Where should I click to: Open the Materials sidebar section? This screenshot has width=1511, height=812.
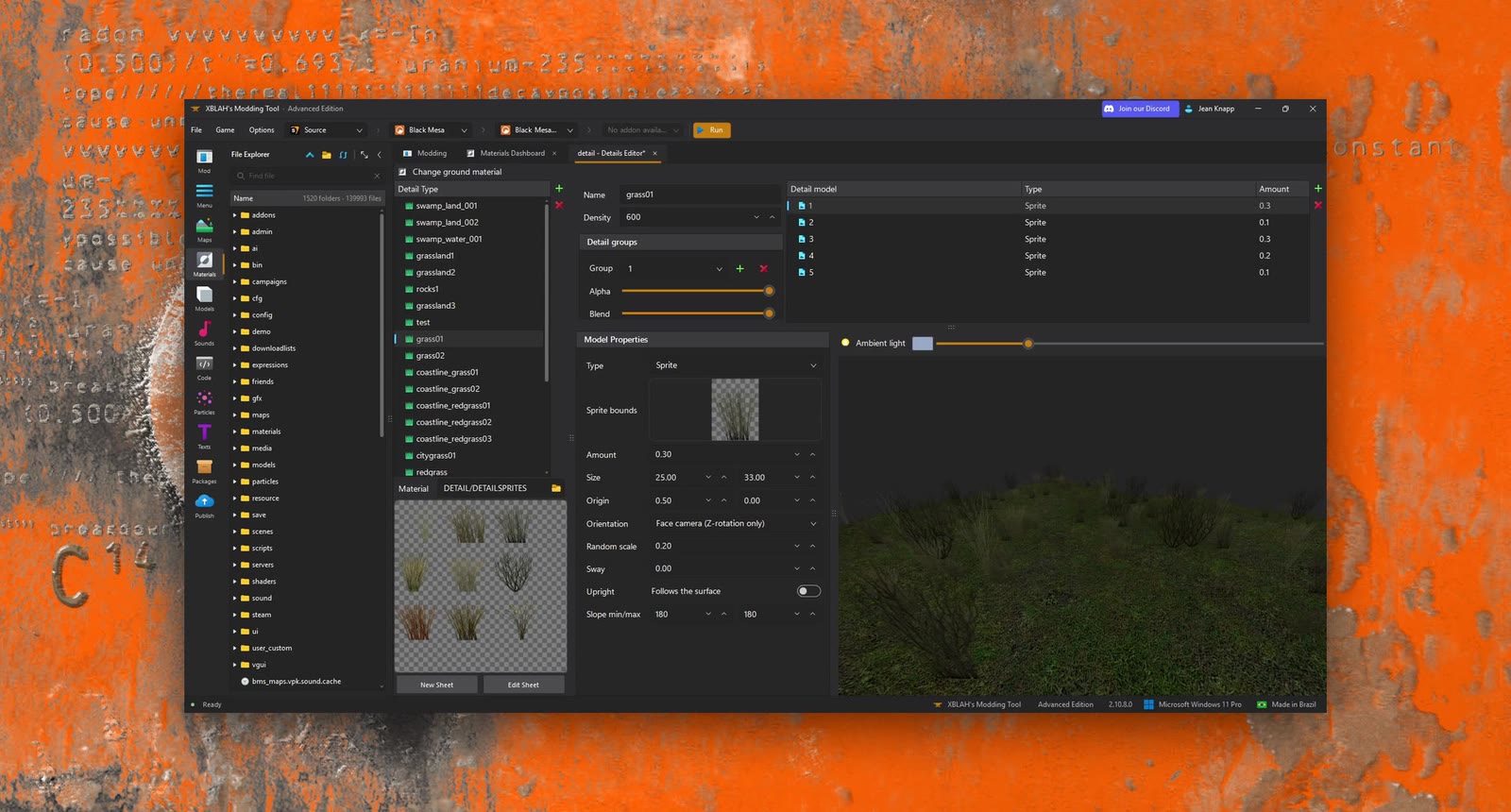point(204,263)
